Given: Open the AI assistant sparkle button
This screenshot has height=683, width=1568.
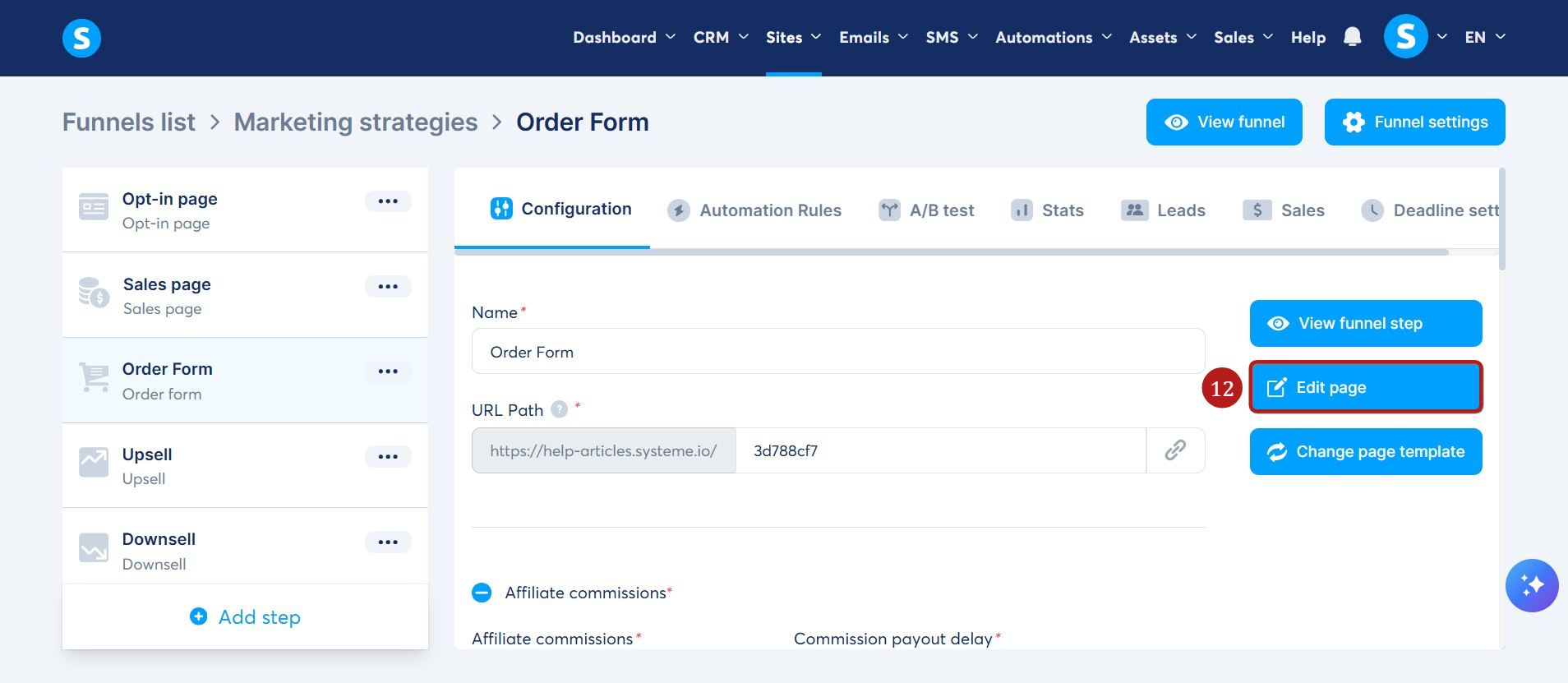Looking at the screenshot, I should pos(1532,585).
